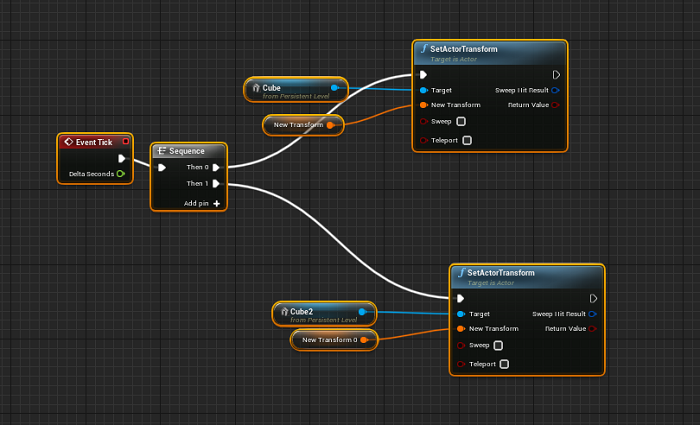Click the Return Value pin on the SetActorTransform node wired to Cube2

(592, 329)
